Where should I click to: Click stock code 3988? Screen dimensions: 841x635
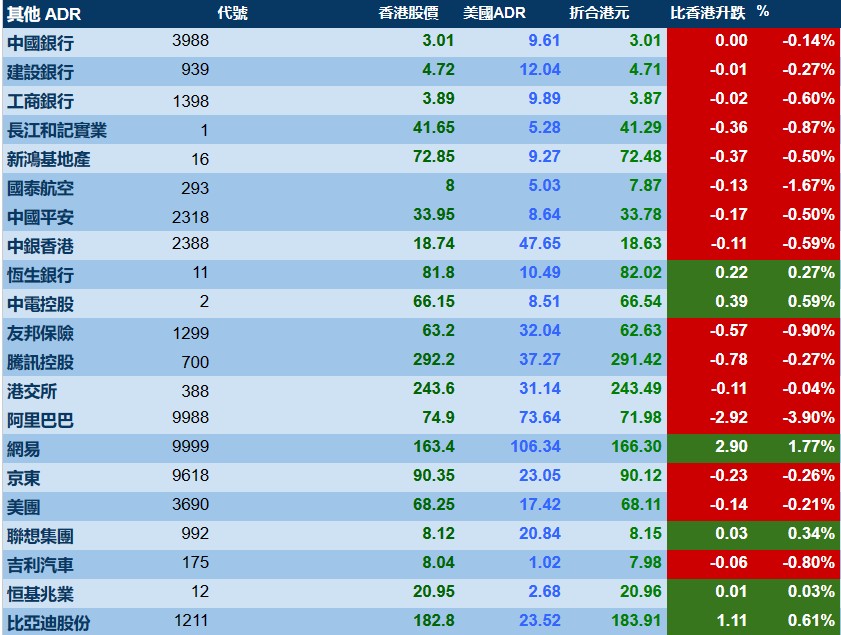coord(190,40)
